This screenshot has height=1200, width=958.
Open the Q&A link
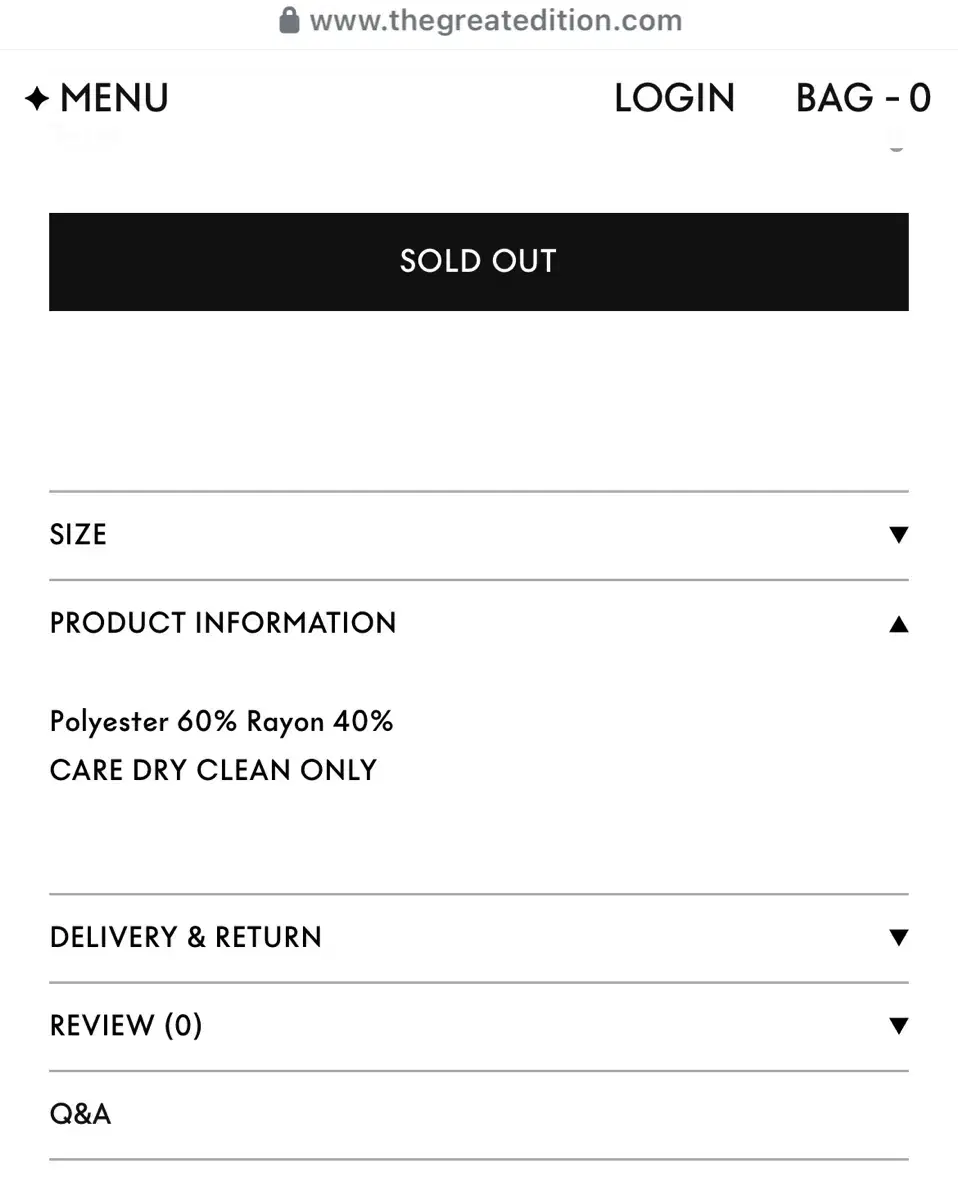point(80,1113)
